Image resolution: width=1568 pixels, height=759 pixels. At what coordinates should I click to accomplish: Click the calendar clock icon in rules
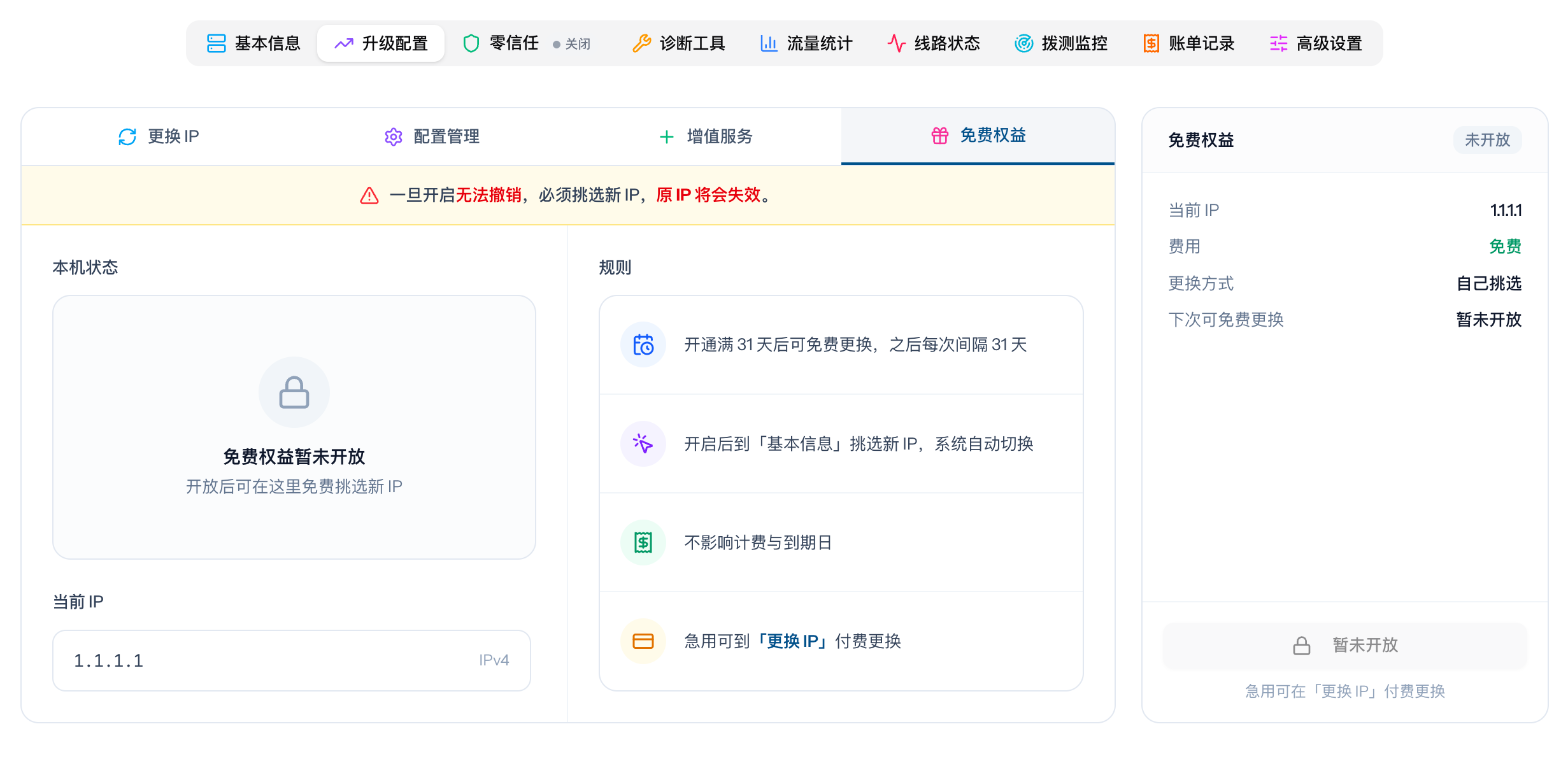pos(643,344)
